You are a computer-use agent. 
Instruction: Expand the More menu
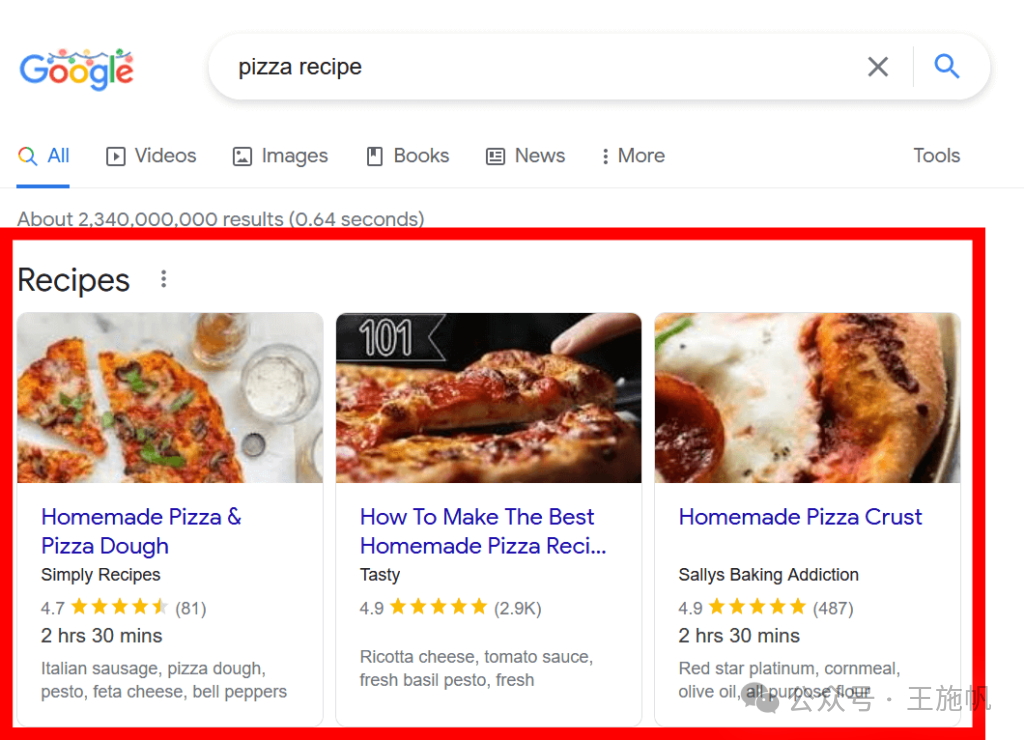pyautogui.click(x=632, y=155)
